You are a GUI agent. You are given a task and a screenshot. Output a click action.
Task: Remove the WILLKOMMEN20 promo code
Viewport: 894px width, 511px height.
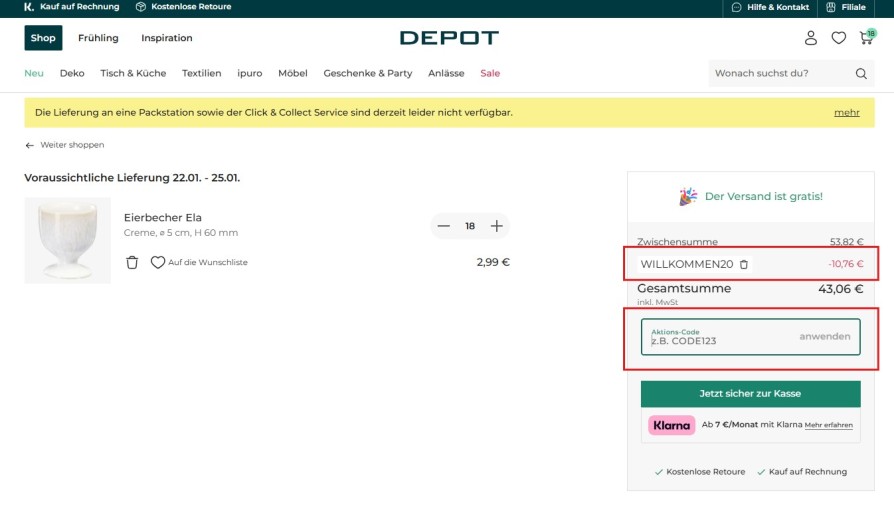coord(743,265)
